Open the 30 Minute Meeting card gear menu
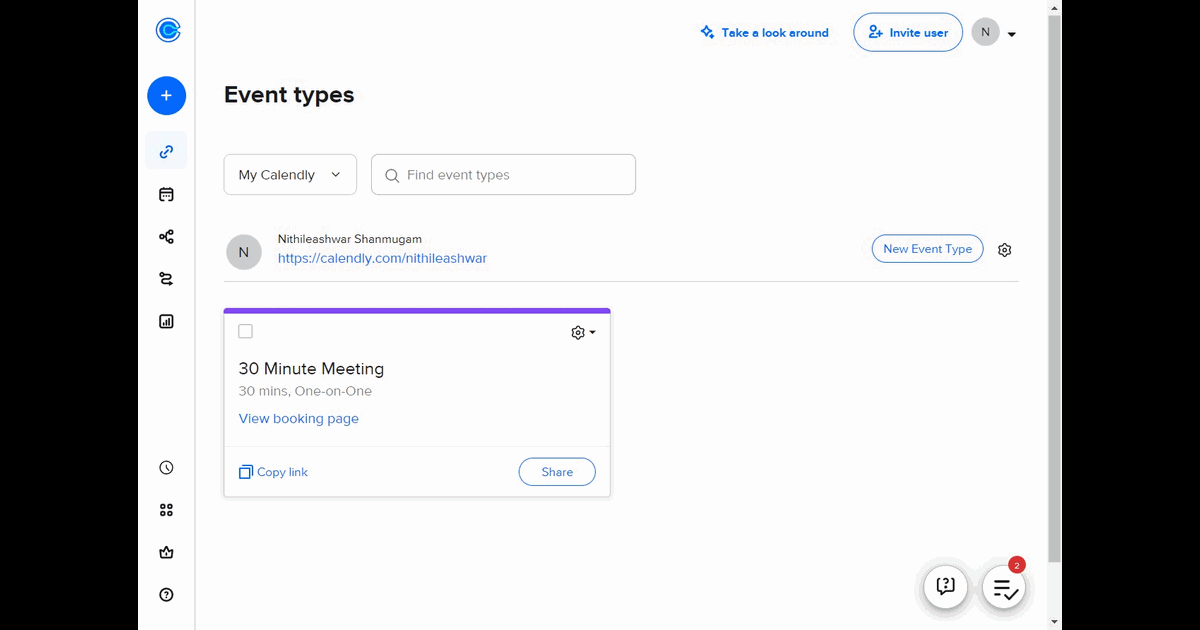Screen dimensions: 1200x630 [x=583, y=333]
